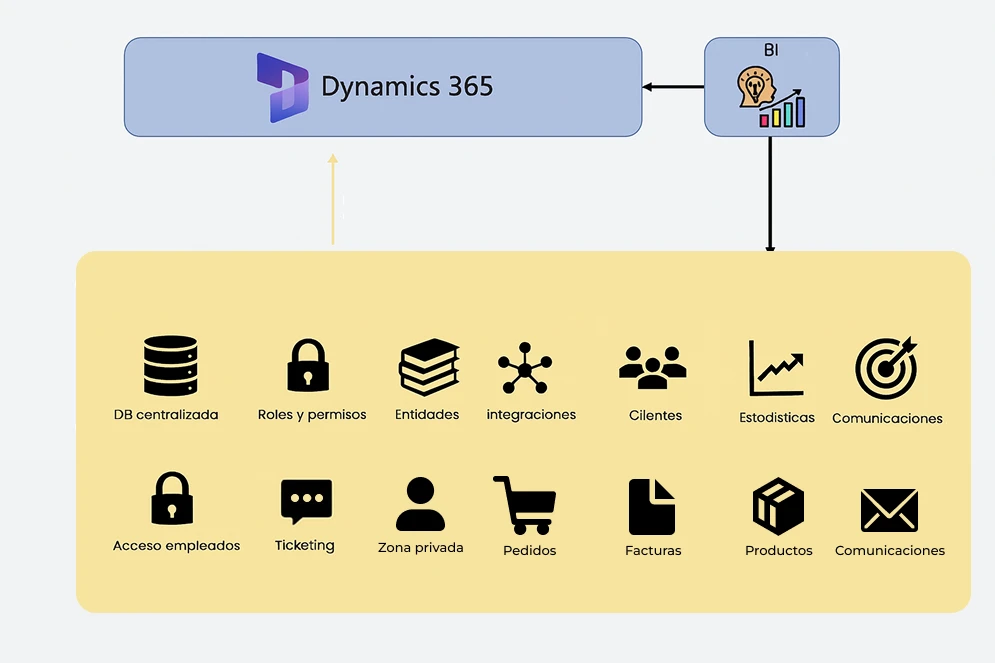The width and height of the screenshot is (995, 663).
Task: Click the Dynamics 365 logo icon
Action: (x=282, y=88)
